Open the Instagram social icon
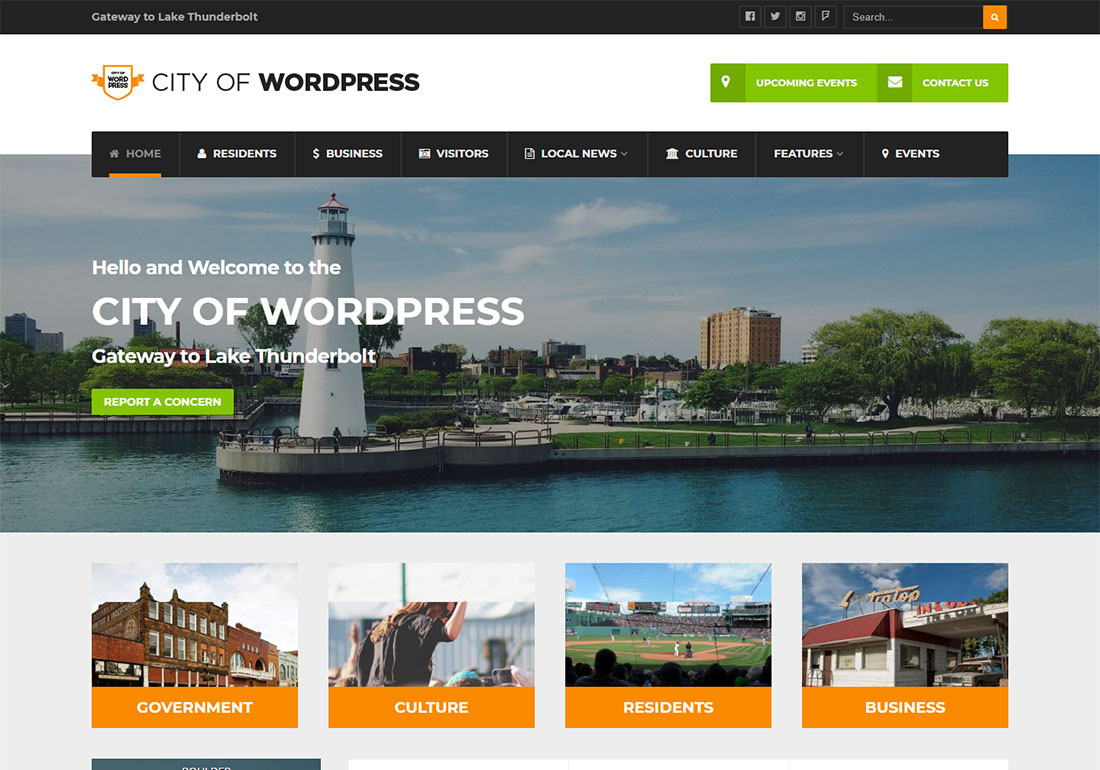The image size is (1100, 770). (800, 17)
